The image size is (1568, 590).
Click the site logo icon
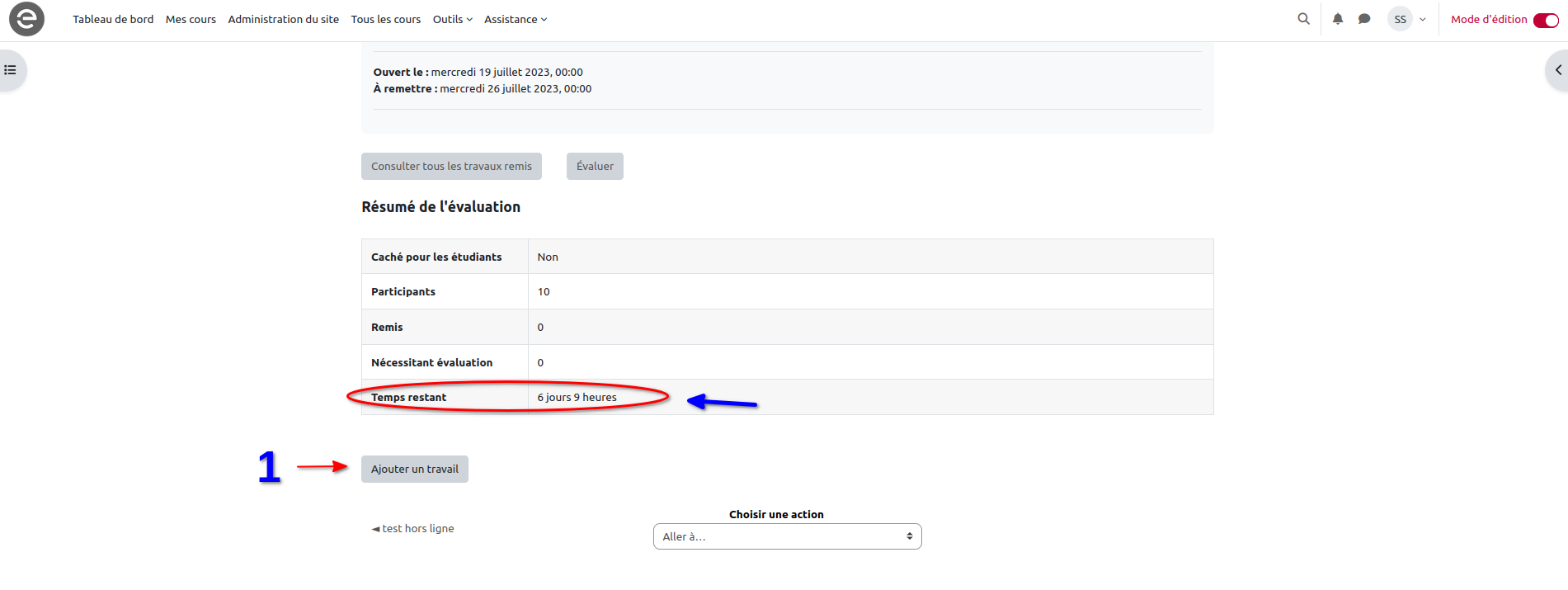click(x=26, y=19)
